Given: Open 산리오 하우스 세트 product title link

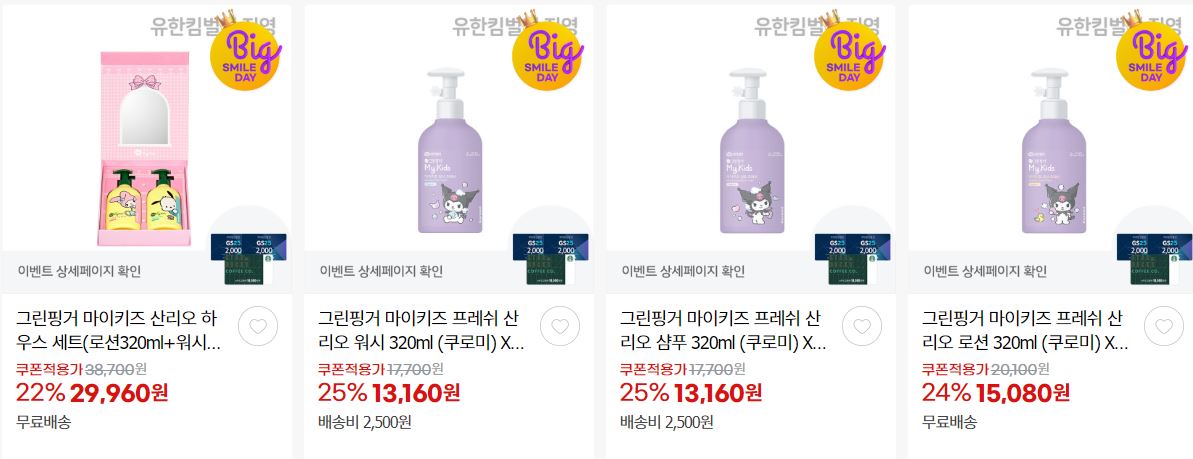Looking at the screenshot, I should 119,330.
